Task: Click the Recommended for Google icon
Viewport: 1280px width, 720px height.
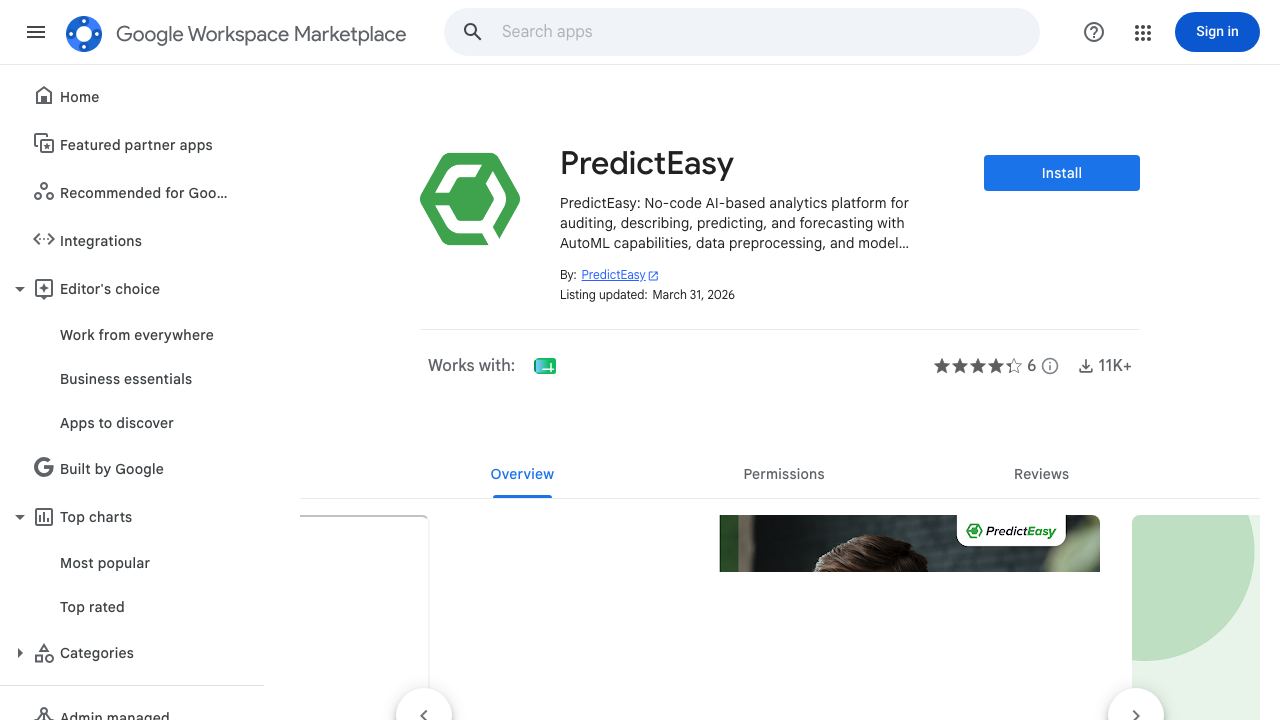Action: pyautogui.click(x=44, y=192)
